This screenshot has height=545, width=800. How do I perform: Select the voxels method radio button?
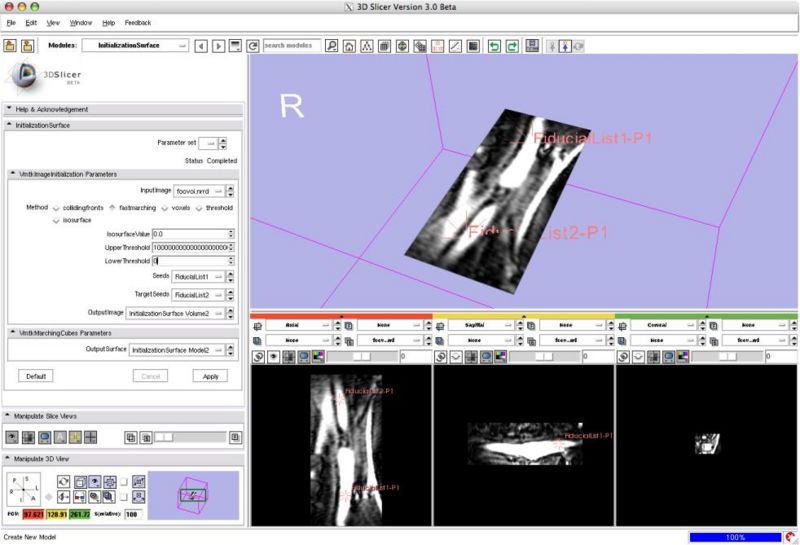pyautogui.click(x=165, y=208)
